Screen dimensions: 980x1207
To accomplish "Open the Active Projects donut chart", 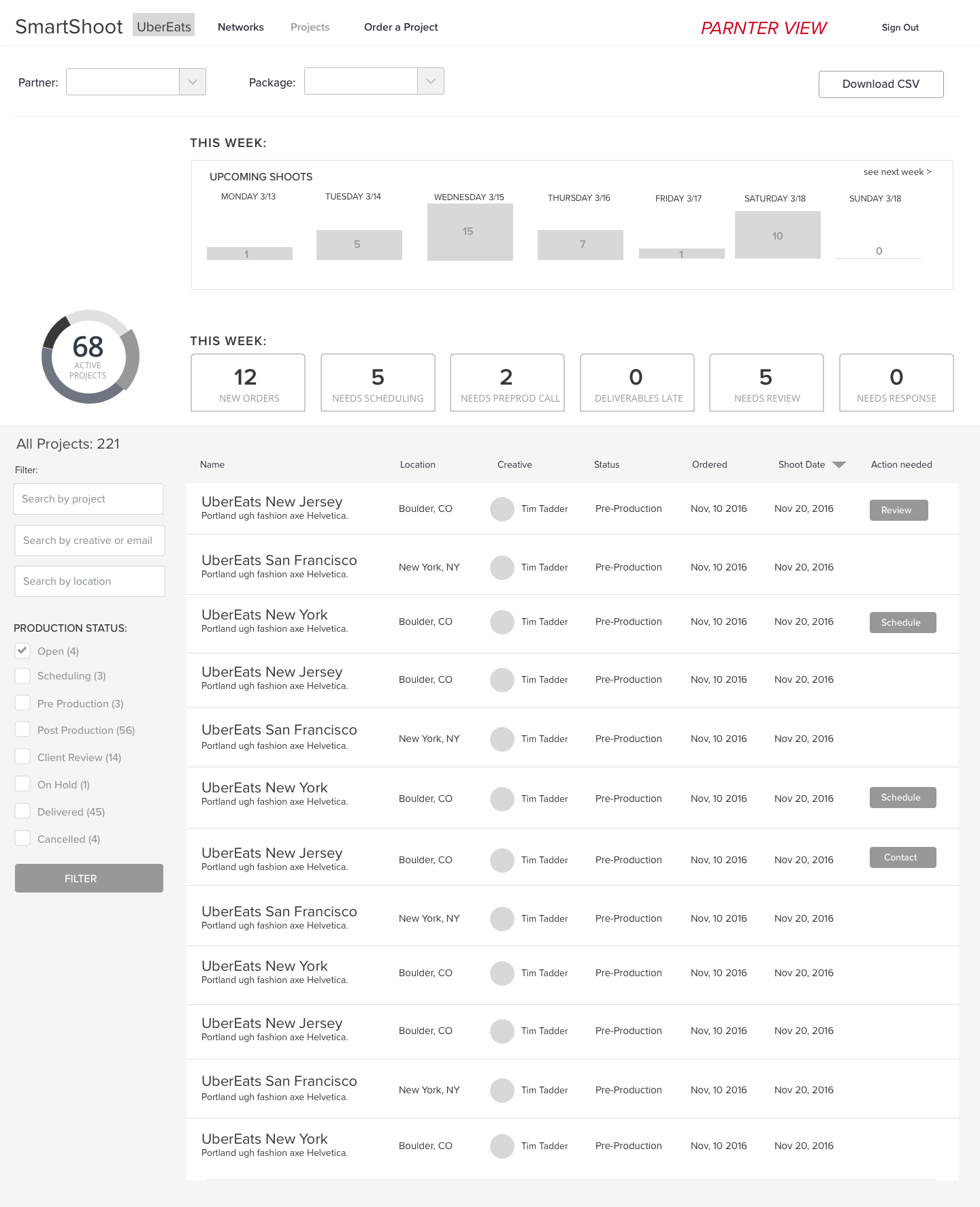I will (90, 357).
